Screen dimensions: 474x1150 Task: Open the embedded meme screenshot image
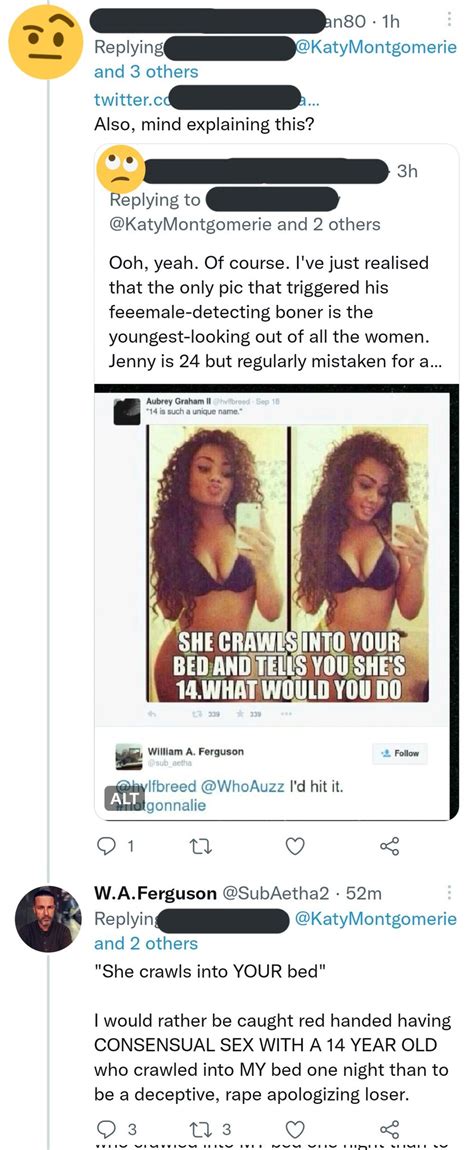click(x=277, y=602)
